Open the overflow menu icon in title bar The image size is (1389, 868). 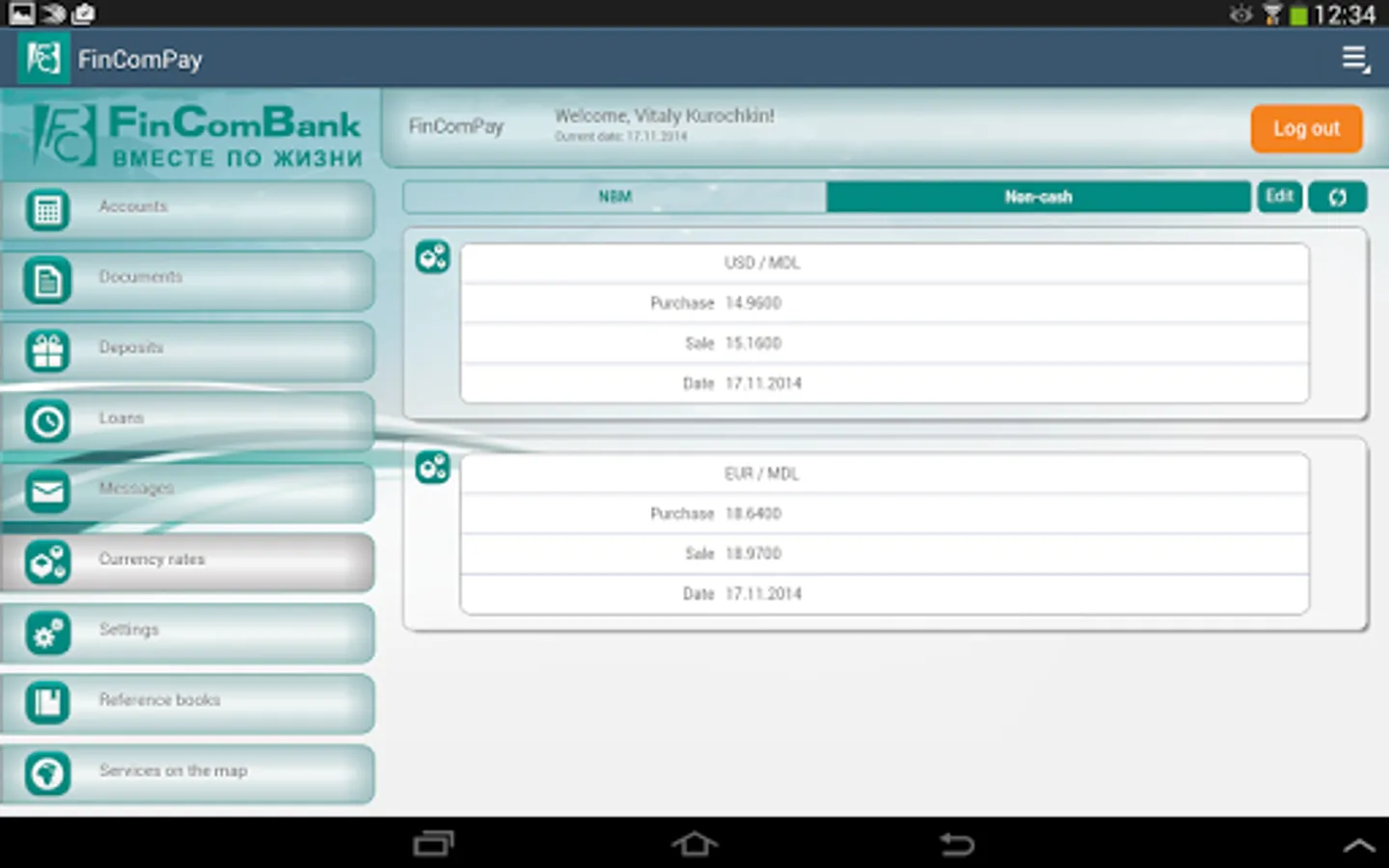tap(1356, 59)
